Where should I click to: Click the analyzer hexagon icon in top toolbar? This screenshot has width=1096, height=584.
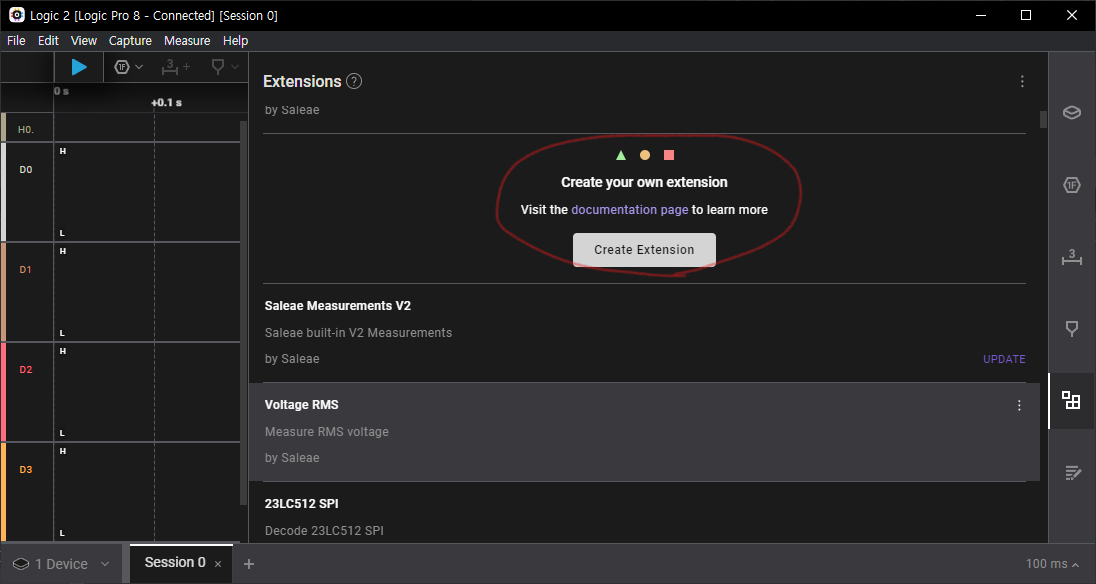(122, 67)
